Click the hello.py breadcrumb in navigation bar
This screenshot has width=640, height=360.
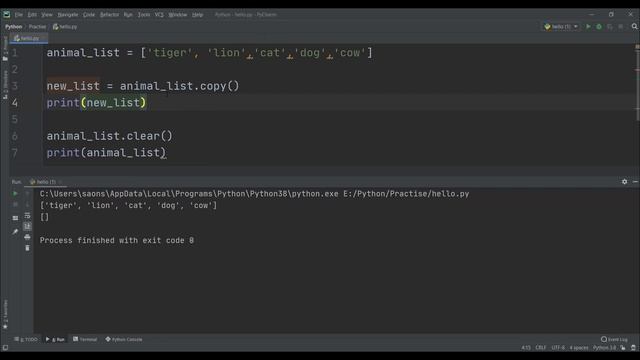point(65,27)
